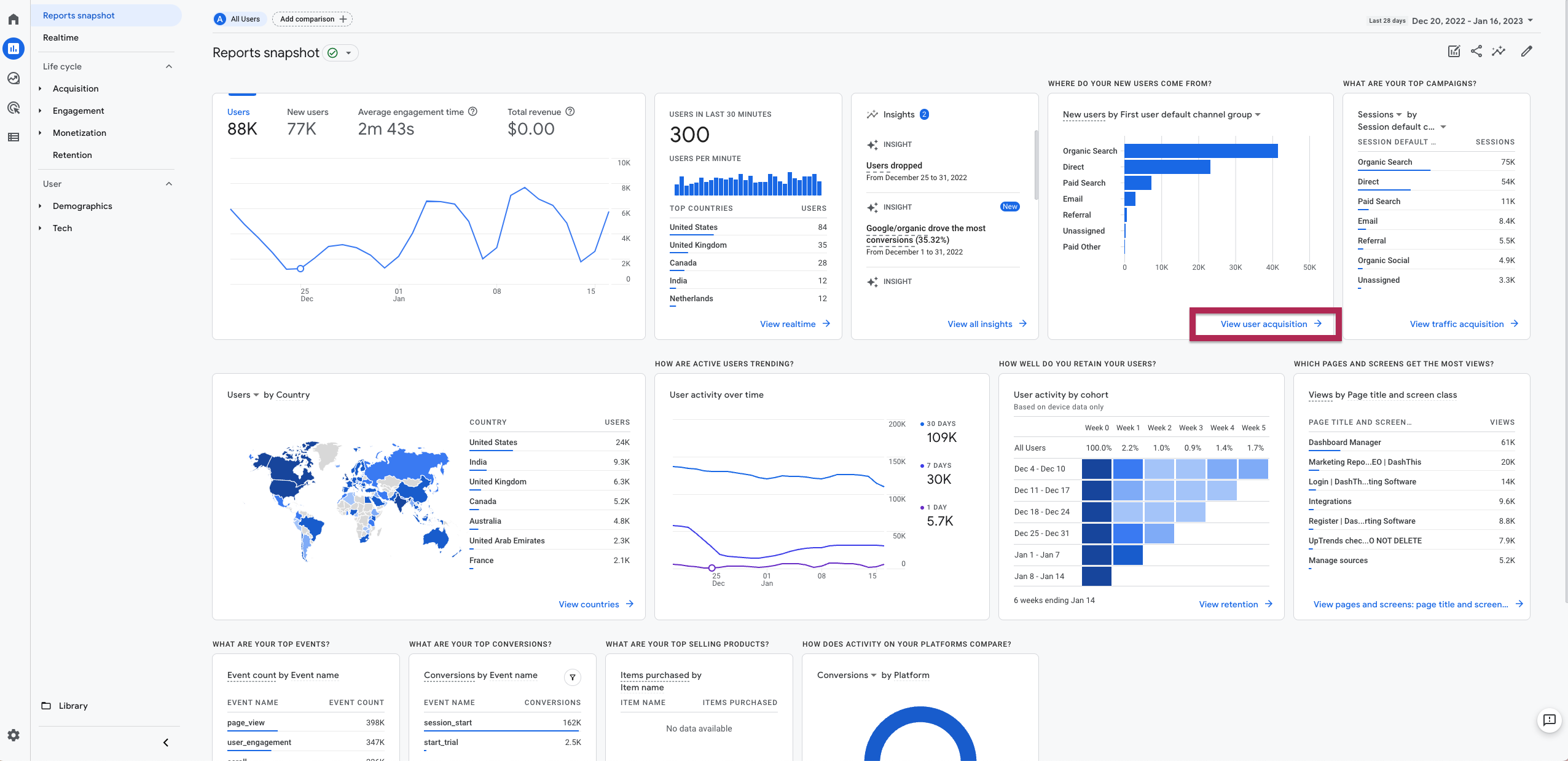Click Dec 4 - Dec 10 Week 0 cohort cell
The image size is (1568, 761).
pos(1096,469)
